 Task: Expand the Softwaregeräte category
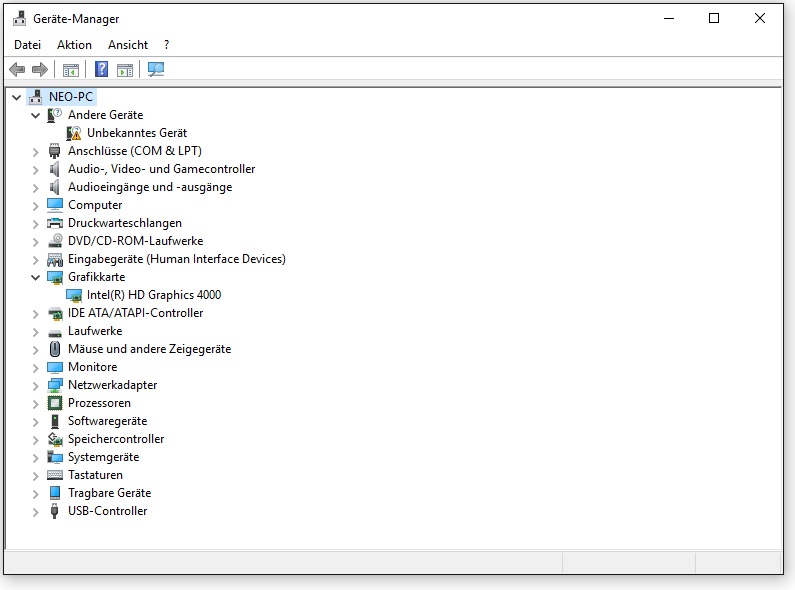[35, 422]
